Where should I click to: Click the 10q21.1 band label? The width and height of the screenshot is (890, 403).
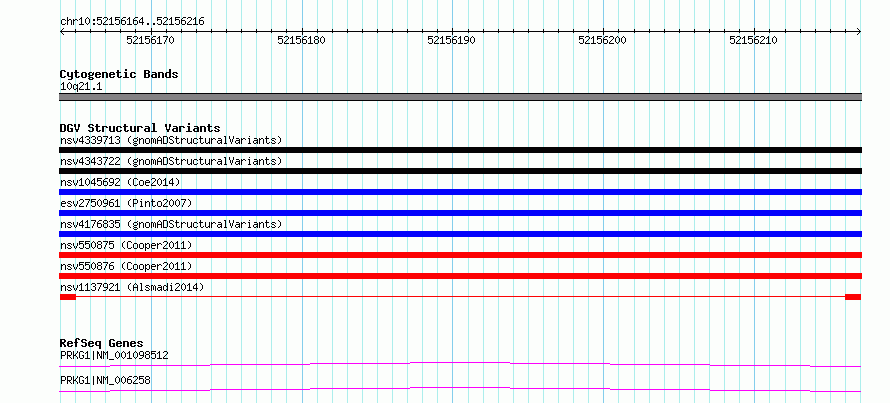pos(81,87)
